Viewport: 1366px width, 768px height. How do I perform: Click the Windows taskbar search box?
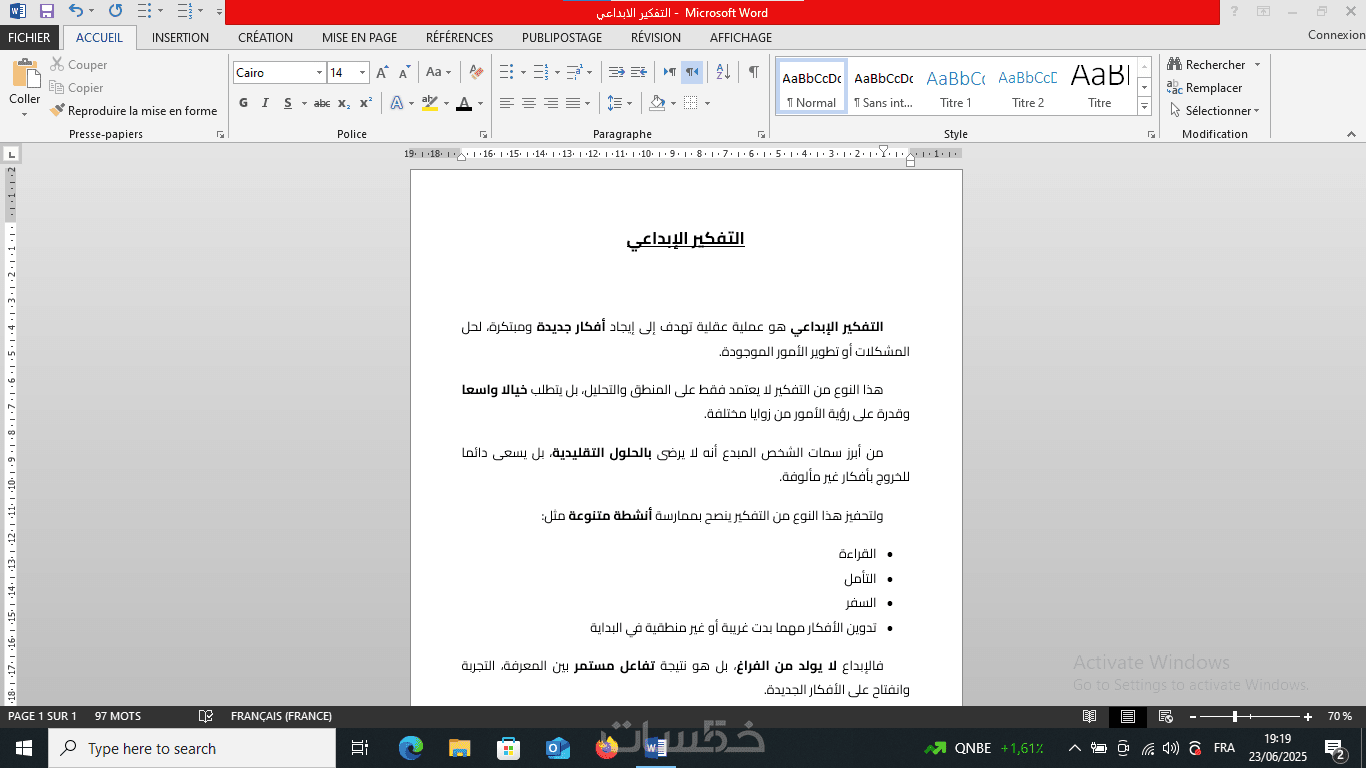pyautogui.click(x=192, y=748)
